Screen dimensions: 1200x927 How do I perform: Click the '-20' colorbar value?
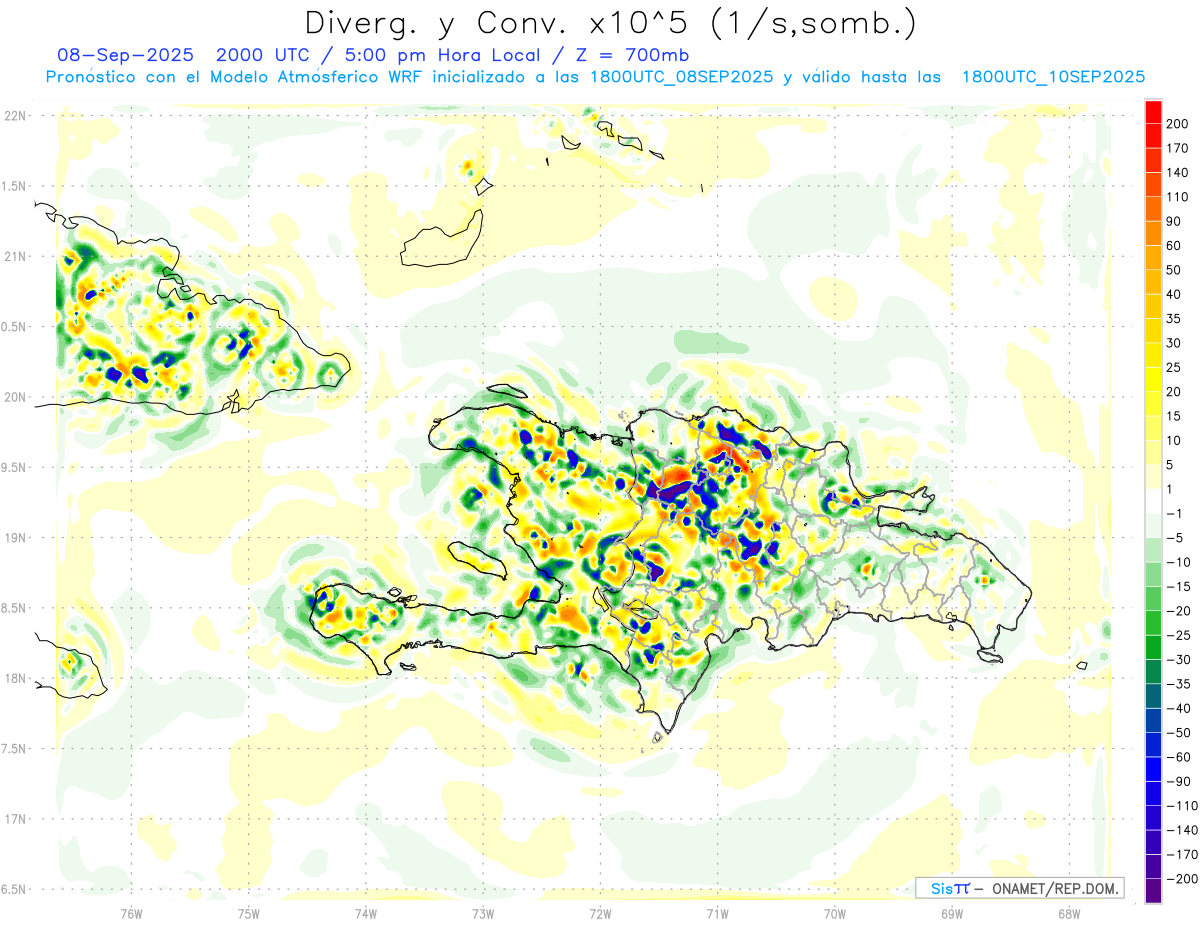(1180, 611)
